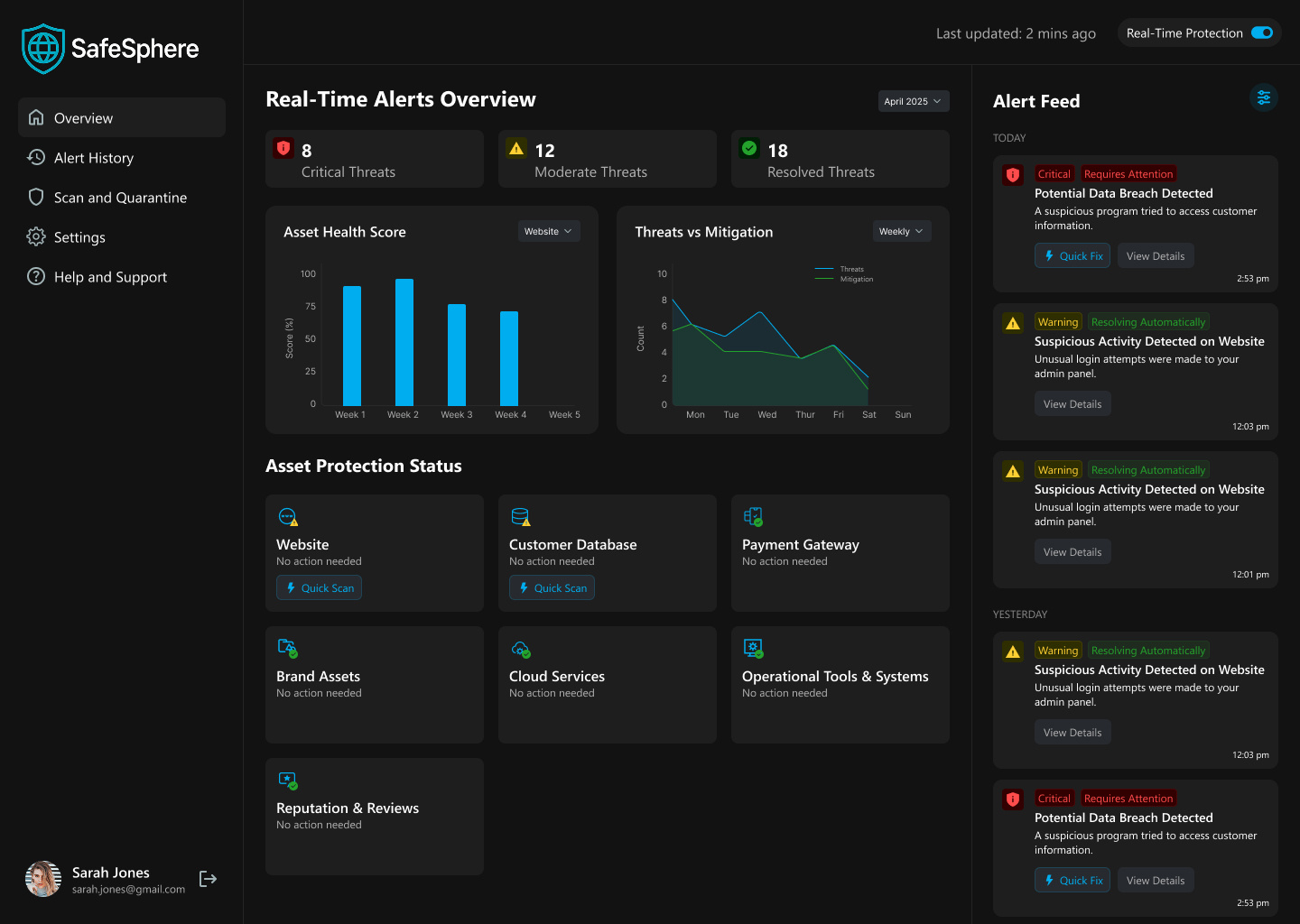Open Alert History in sidebar
1300x924 pixels.
[x=94, y=158]
